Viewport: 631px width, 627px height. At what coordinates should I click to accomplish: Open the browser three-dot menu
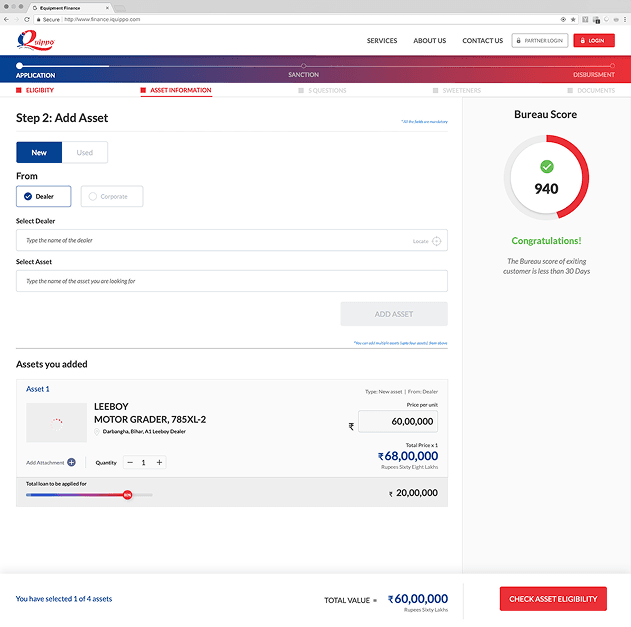(x=625, y=19)
